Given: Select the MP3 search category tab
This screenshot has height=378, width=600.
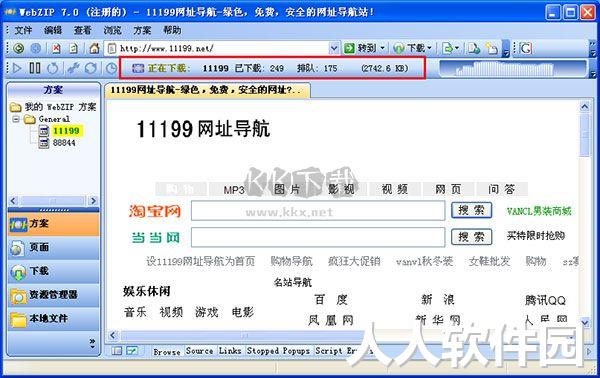Looking at the screenshot, I should pos(233,190).
